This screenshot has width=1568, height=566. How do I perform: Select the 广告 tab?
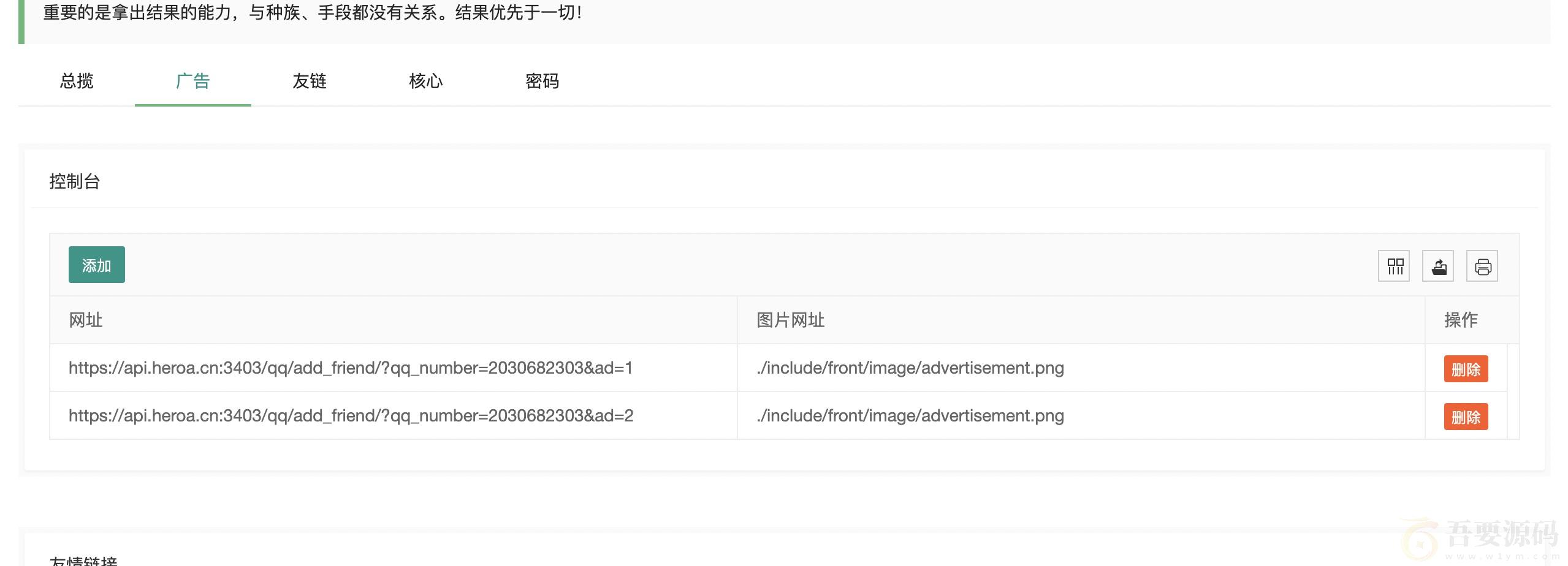click(x=193, y=81)
